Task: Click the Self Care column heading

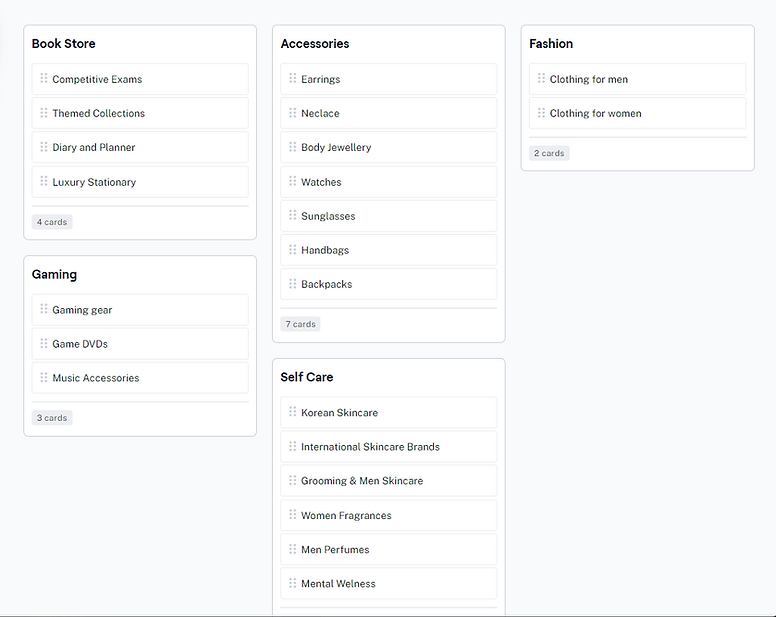Action: [307, 377]
